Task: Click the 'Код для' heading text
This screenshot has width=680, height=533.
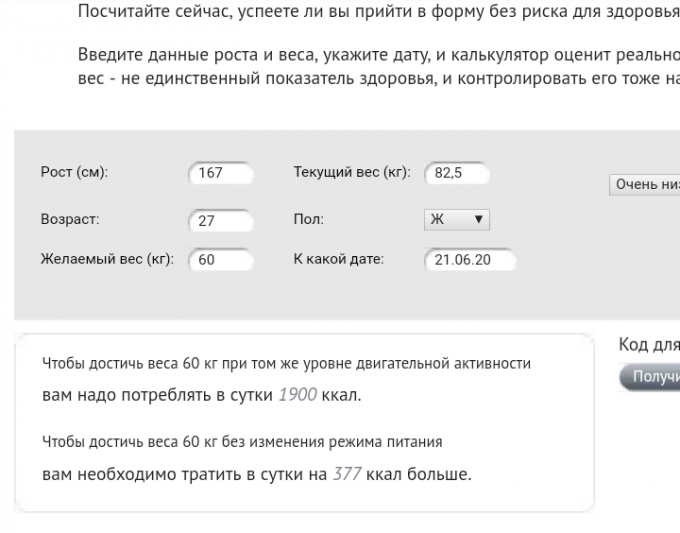Action: pos(649,345)
